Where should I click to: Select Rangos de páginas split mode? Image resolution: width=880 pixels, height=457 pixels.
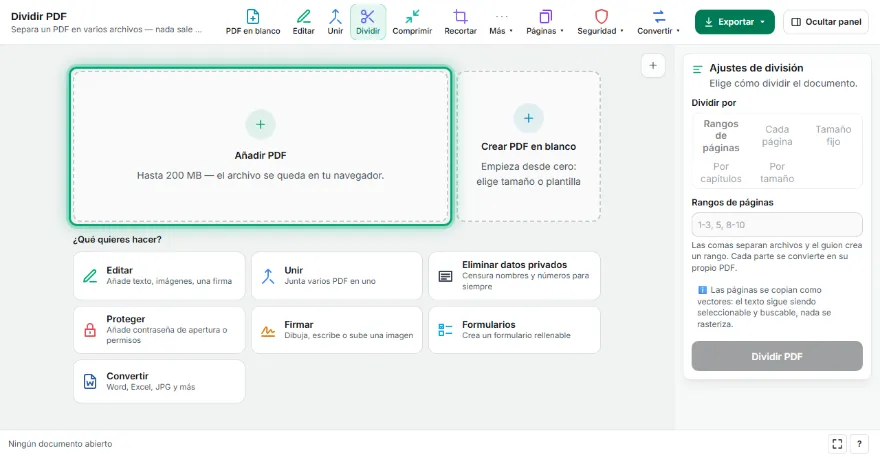[x=721, y=135]
